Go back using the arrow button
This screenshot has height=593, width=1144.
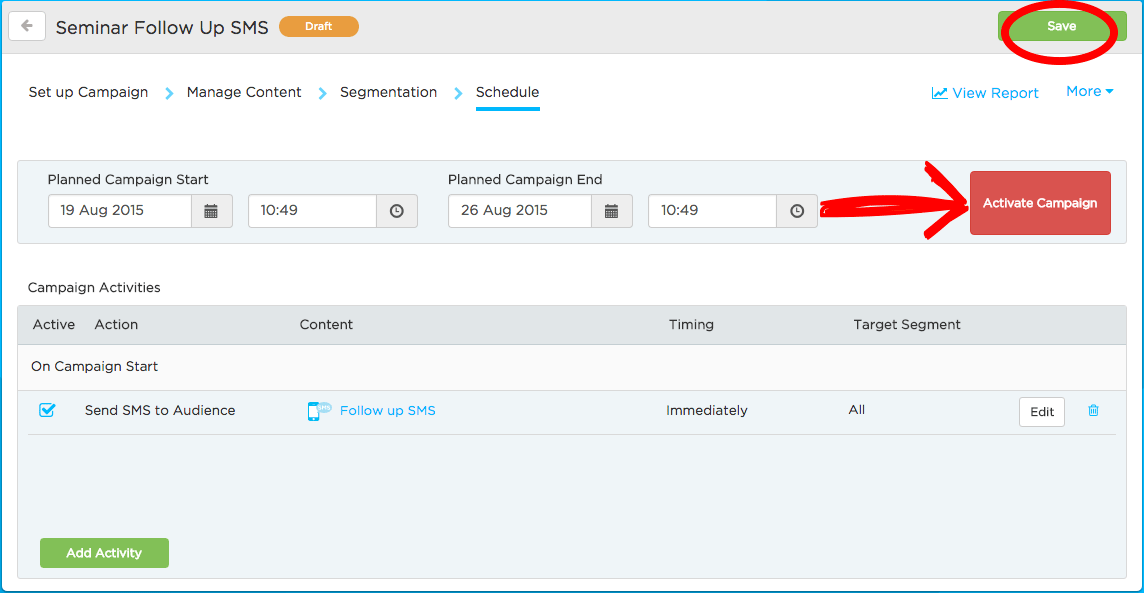pos(27,26)
